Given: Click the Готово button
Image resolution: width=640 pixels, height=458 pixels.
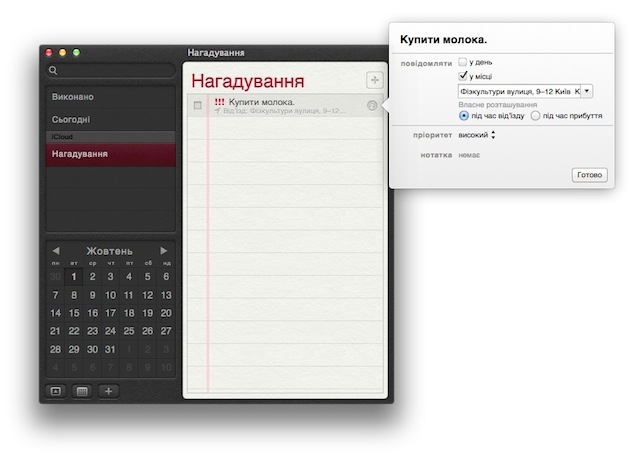Looking at the screenshot, I should [x=589, y=175].
